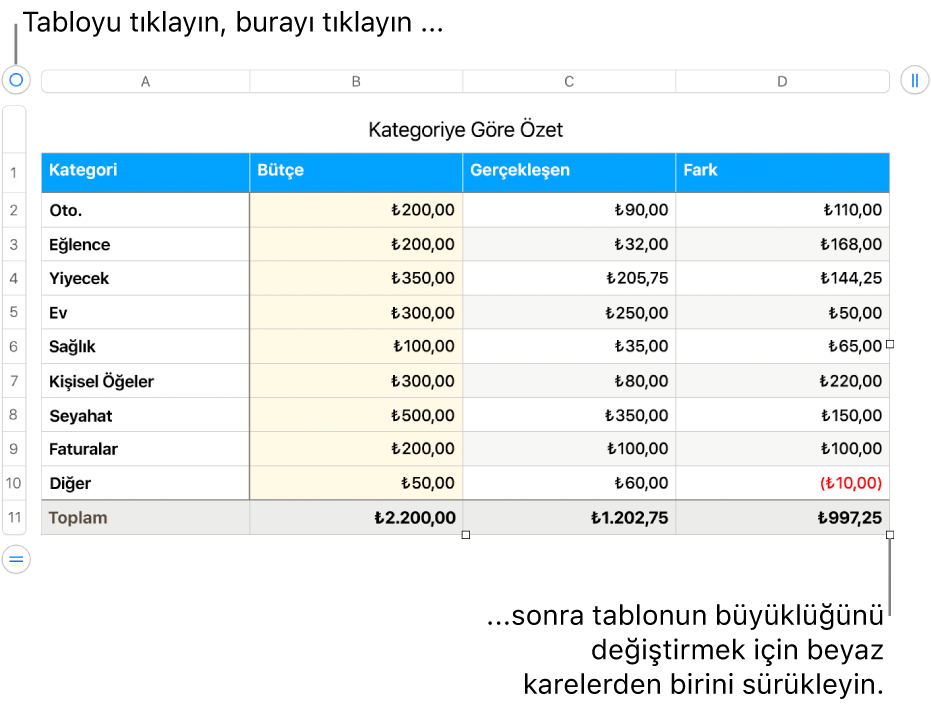Image resolution: width=931 pixels, height=713 pixels.
Task: Select row 6 header number
Action: pos(14,347)
